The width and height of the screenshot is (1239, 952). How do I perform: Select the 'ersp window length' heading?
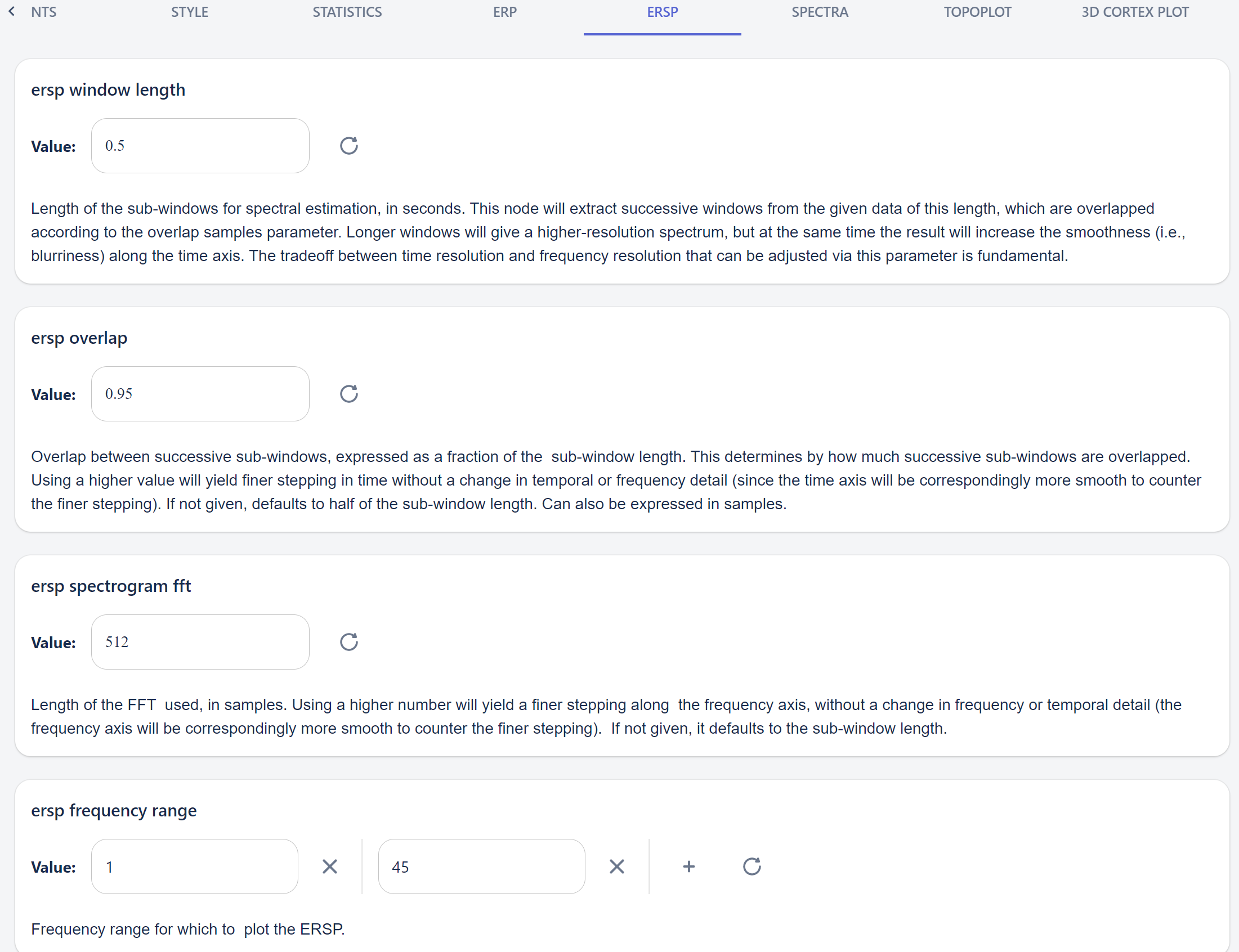pos(108,90)
